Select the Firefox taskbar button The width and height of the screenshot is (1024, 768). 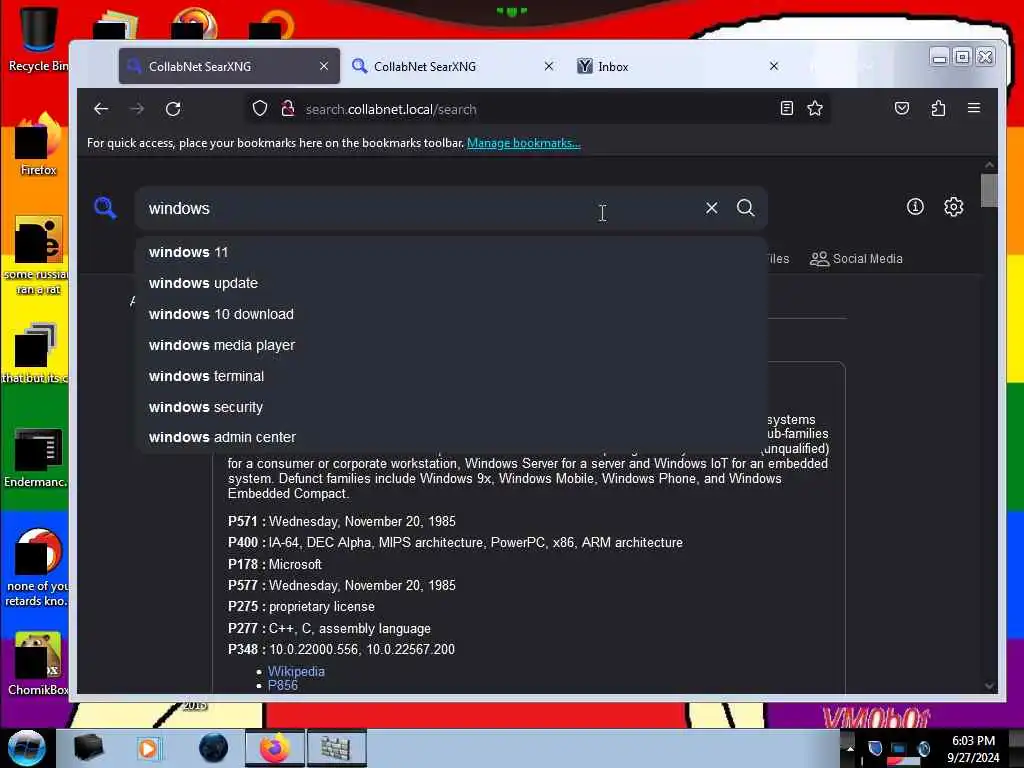click(x=275, y=748)
